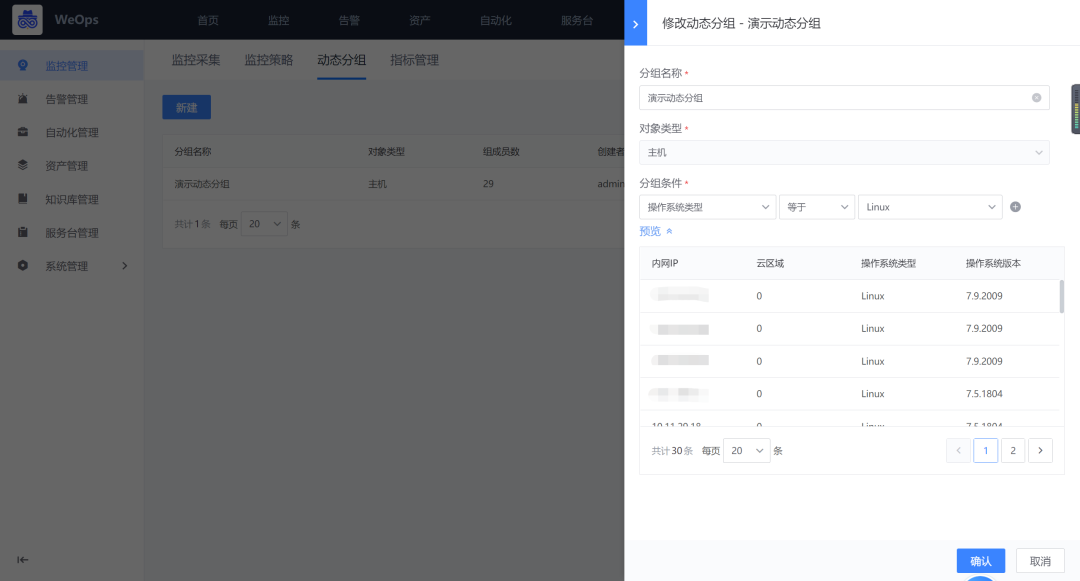Image resolution: width=1080 pixels, height=581 pixels.
Task: Click 云区域 column header
Action: point(770,263)
